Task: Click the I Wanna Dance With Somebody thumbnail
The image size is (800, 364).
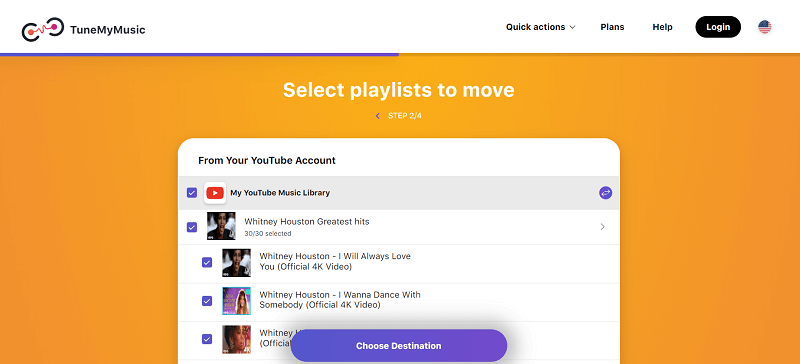Action: tap(237, 301)
